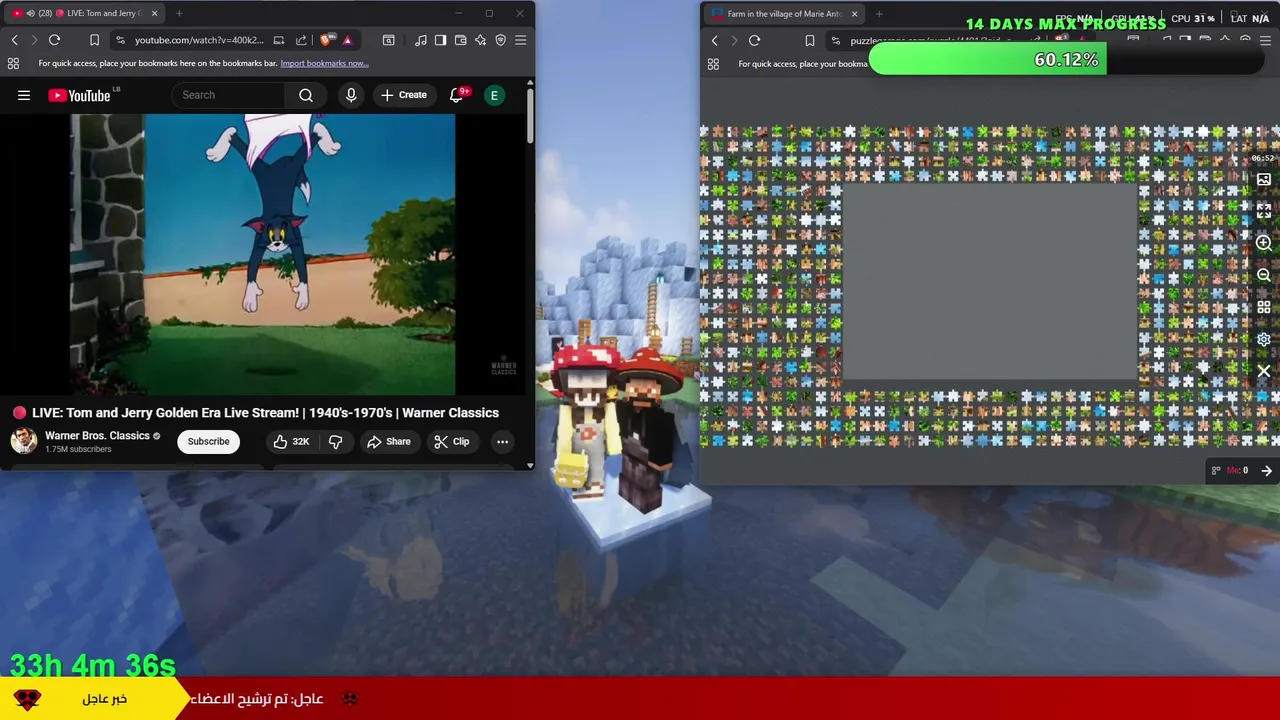Arrange puzzle pieces with grid icon
The width and height of the screenshot is (1280, 720).
tap(1264, 307)
